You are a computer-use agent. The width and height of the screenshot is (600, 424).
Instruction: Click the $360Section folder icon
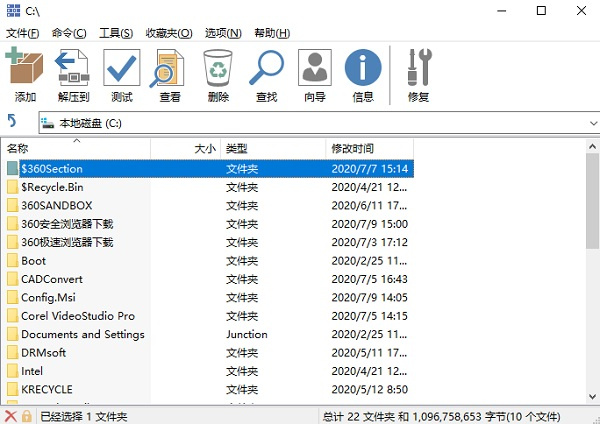pyautogui.click(x=12, y=168)
